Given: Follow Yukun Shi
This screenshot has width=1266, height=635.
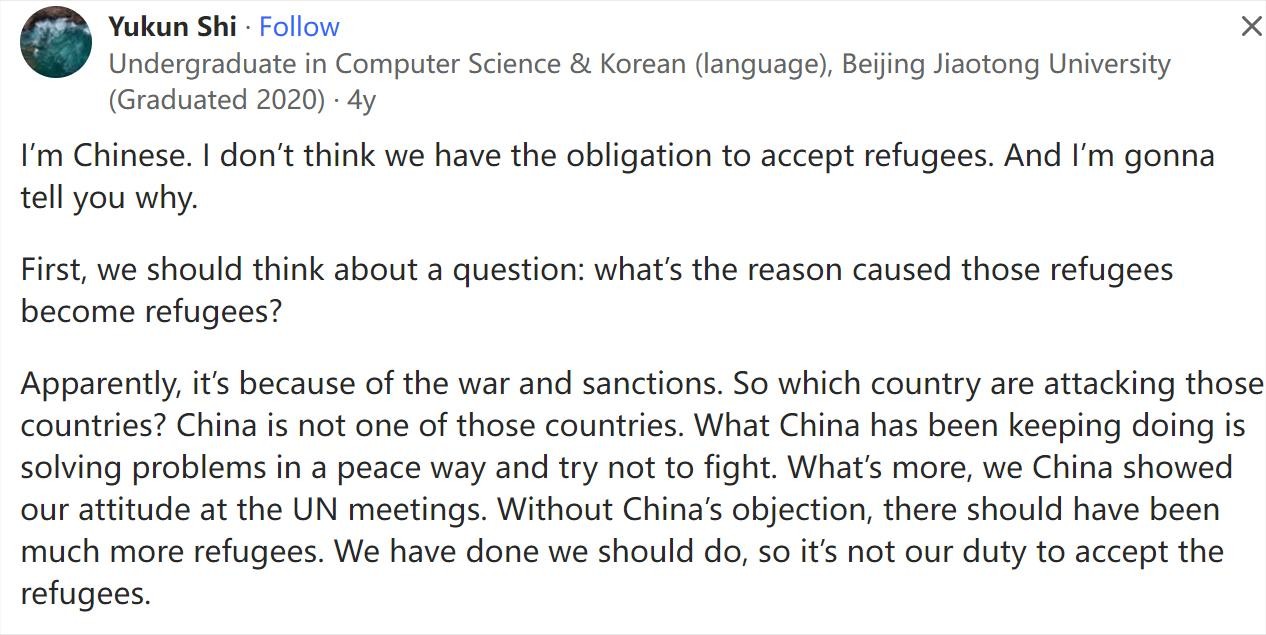Looking at the screenshot, I should [299, 27].
